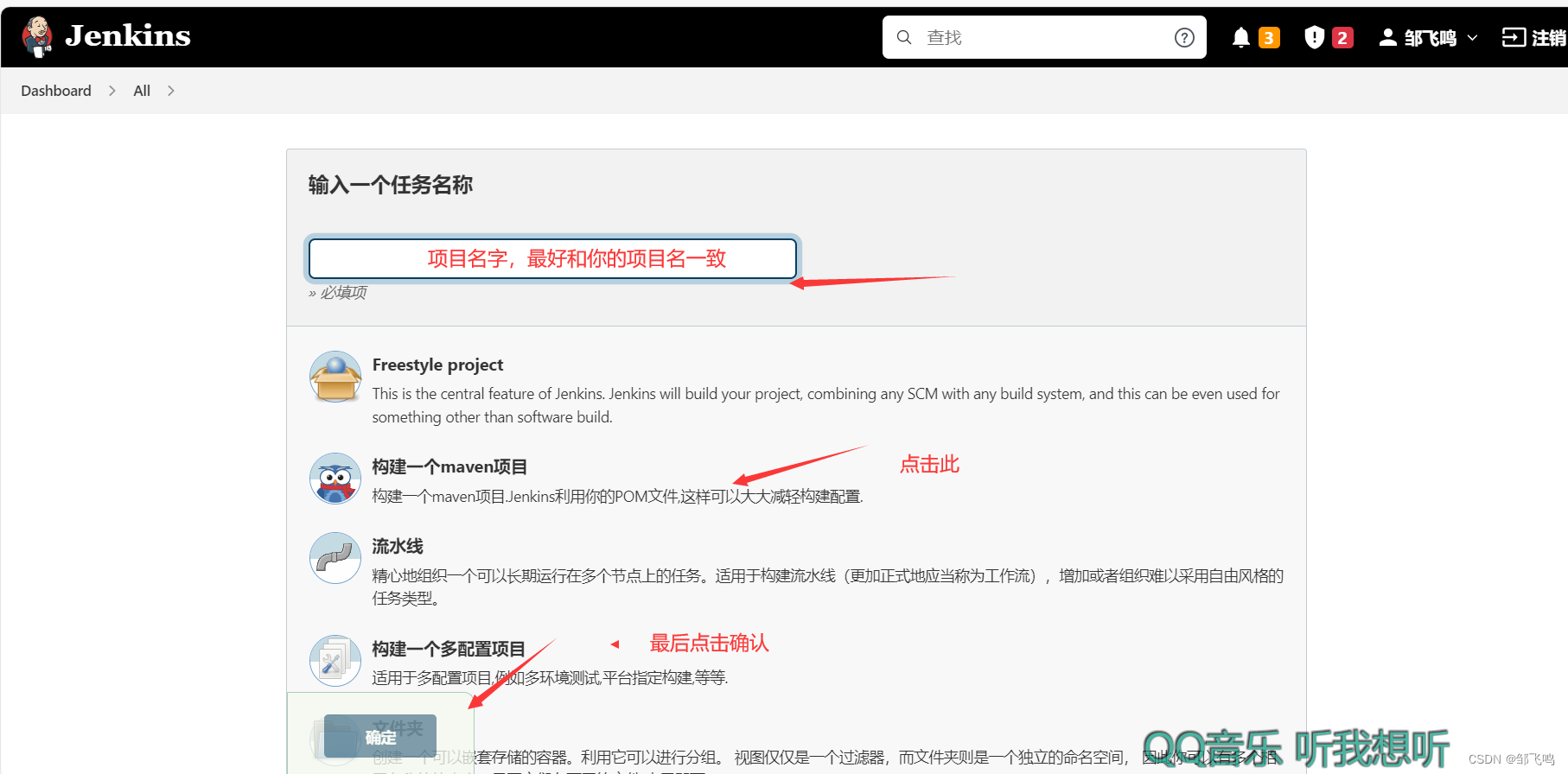
Task: Open the Jenkins home title link
Action: click(128, 36)
